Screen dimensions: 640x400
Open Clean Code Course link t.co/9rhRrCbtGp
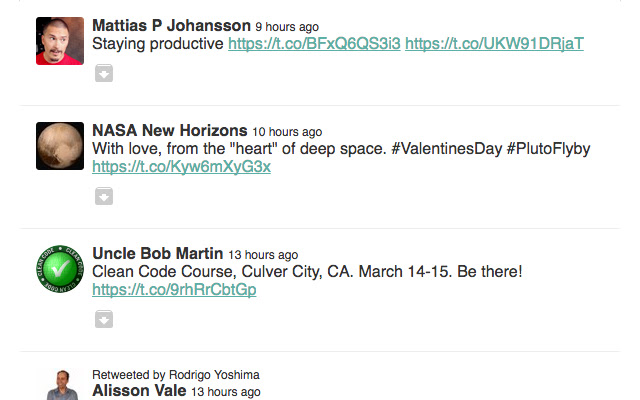pos(174,290)
